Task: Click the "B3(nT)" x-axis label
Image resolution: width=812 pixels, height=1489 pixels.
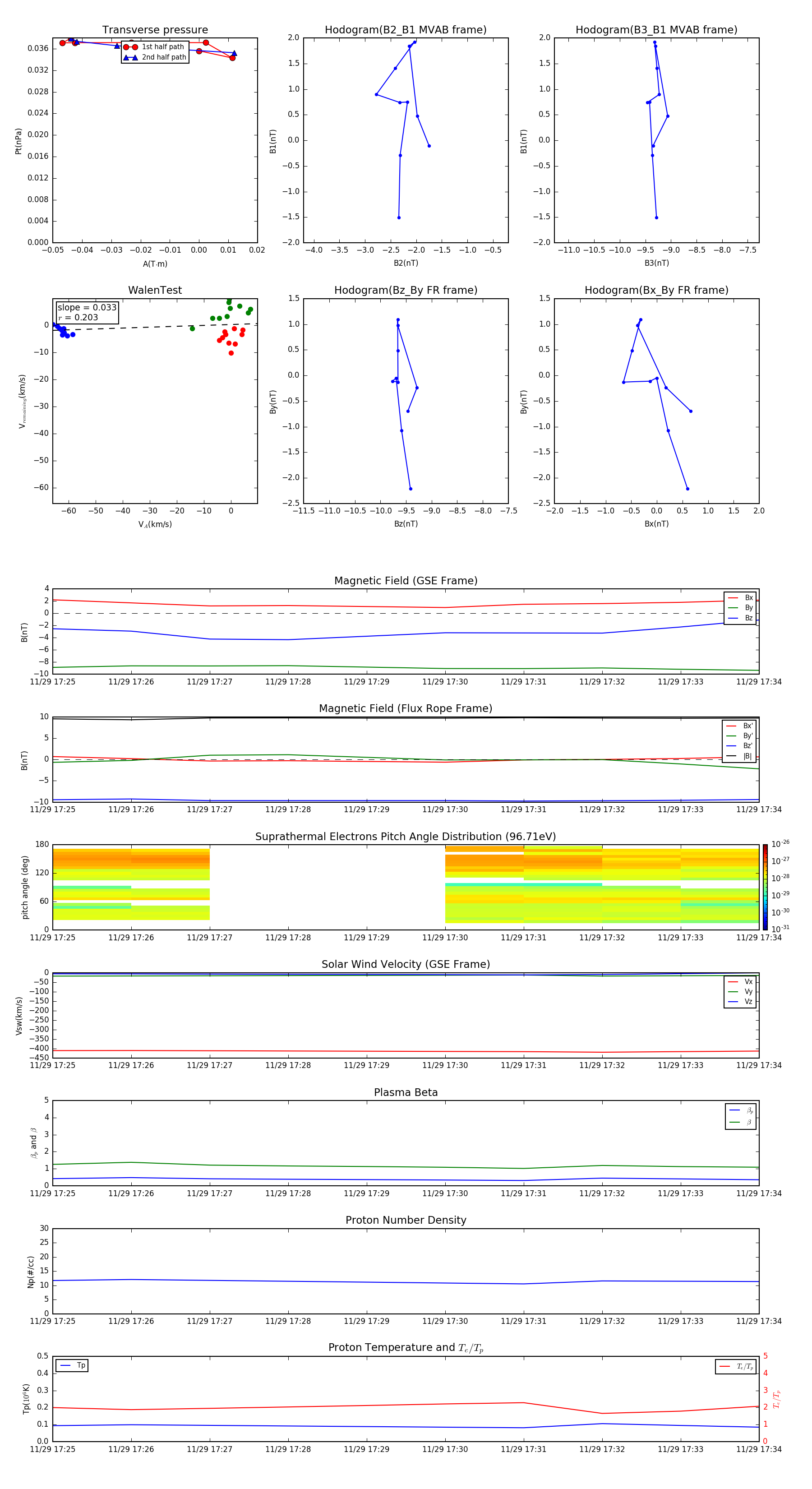Action: [x=656, y=263]
